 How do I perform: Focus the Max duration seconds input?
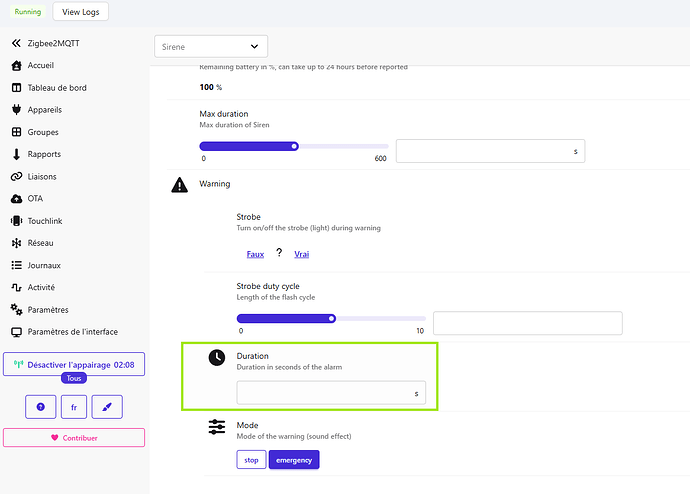(490, 151)
